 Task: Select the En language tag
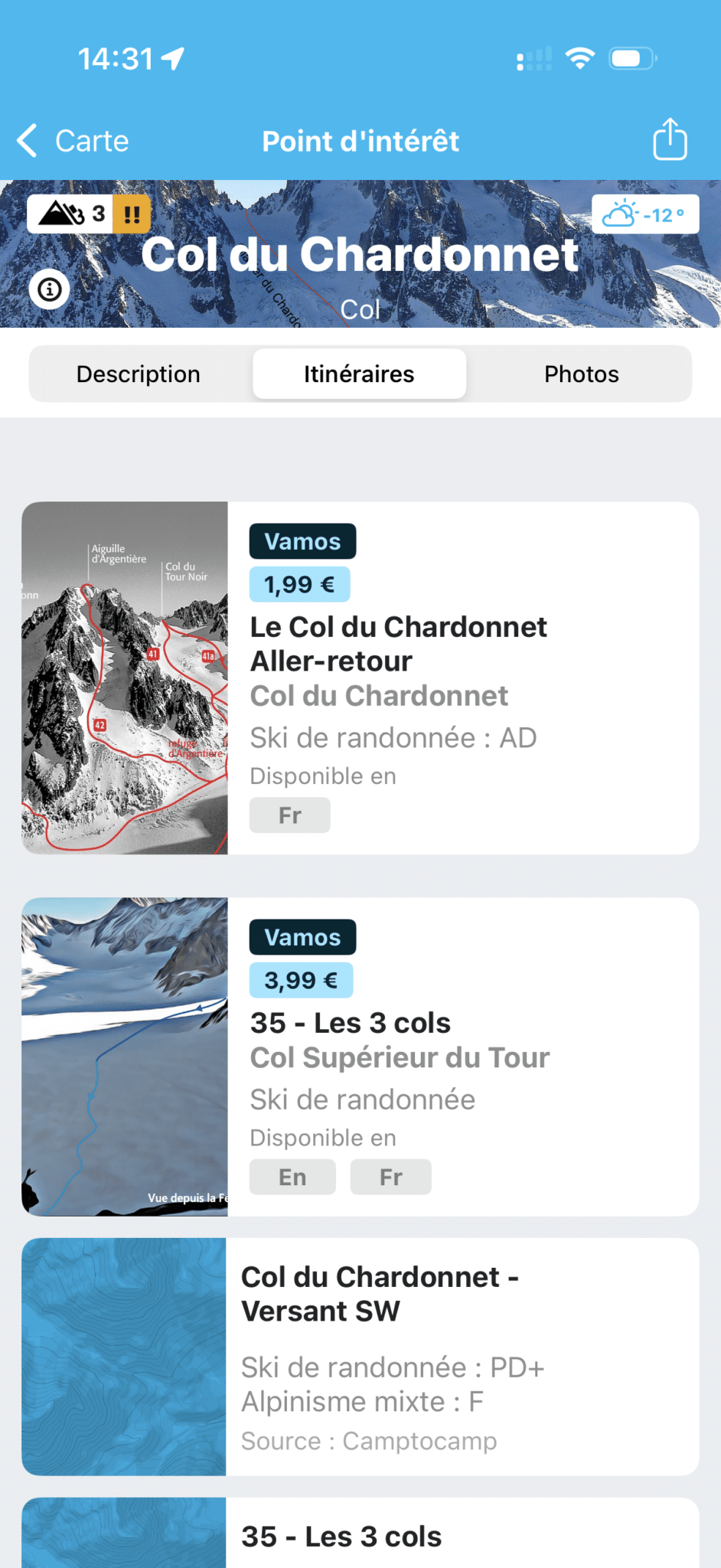[292, 1177]
